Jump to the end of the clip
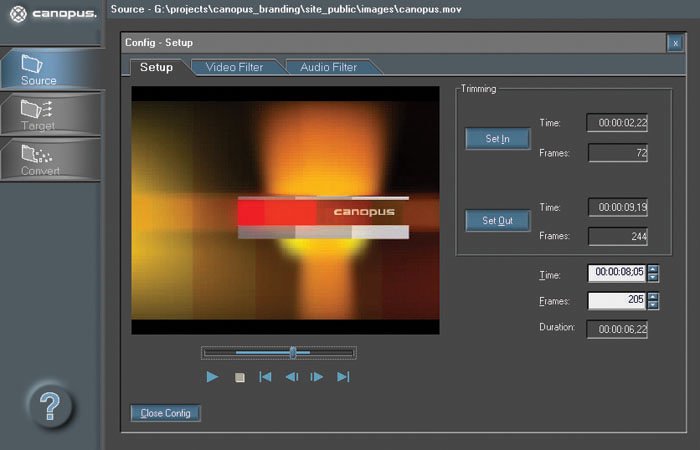This screenshot has width=700, height=450. pyautogui.click(x=343, y=377)
